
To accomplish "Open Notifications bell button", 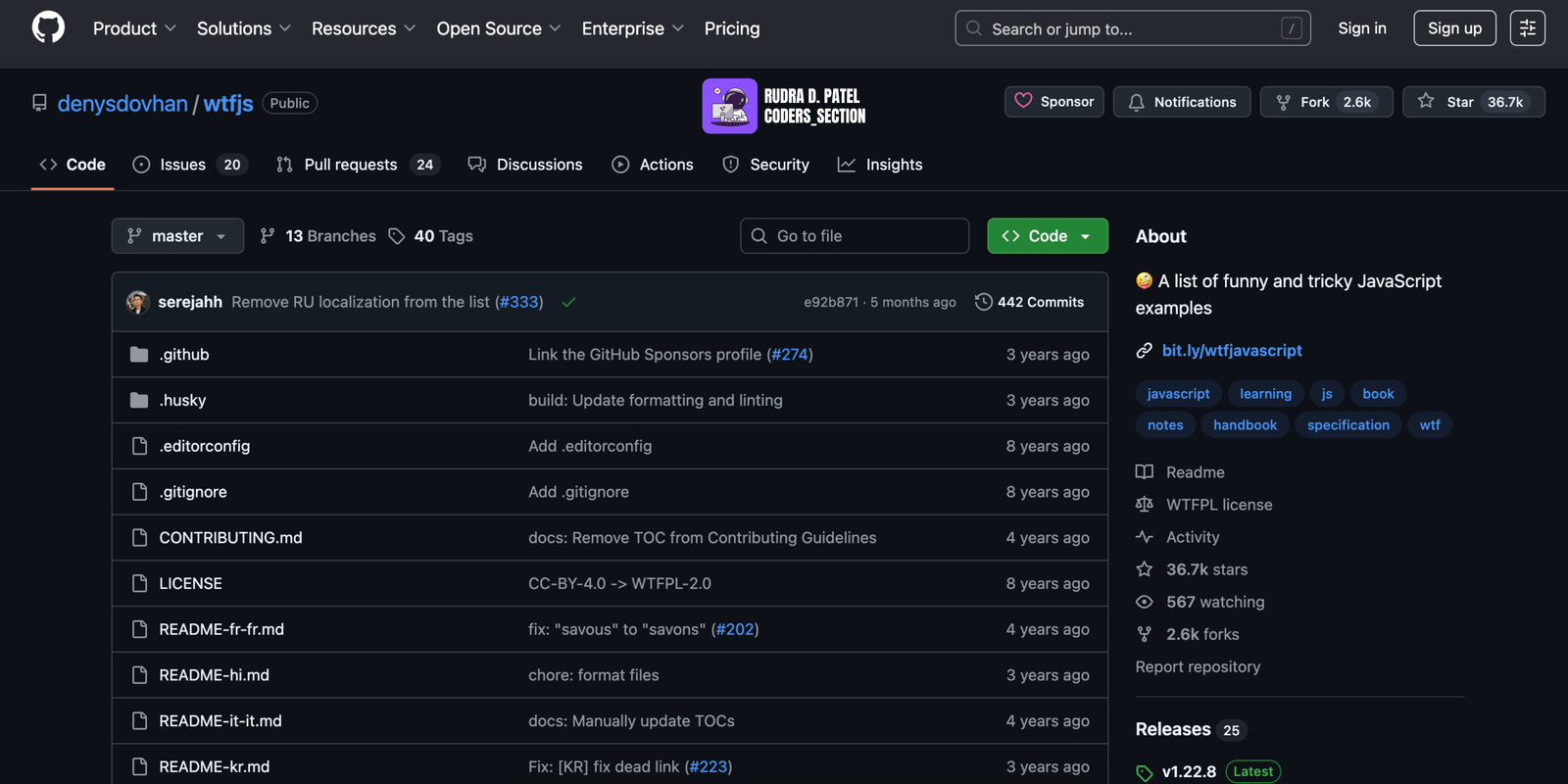I will pos(1181,102).
